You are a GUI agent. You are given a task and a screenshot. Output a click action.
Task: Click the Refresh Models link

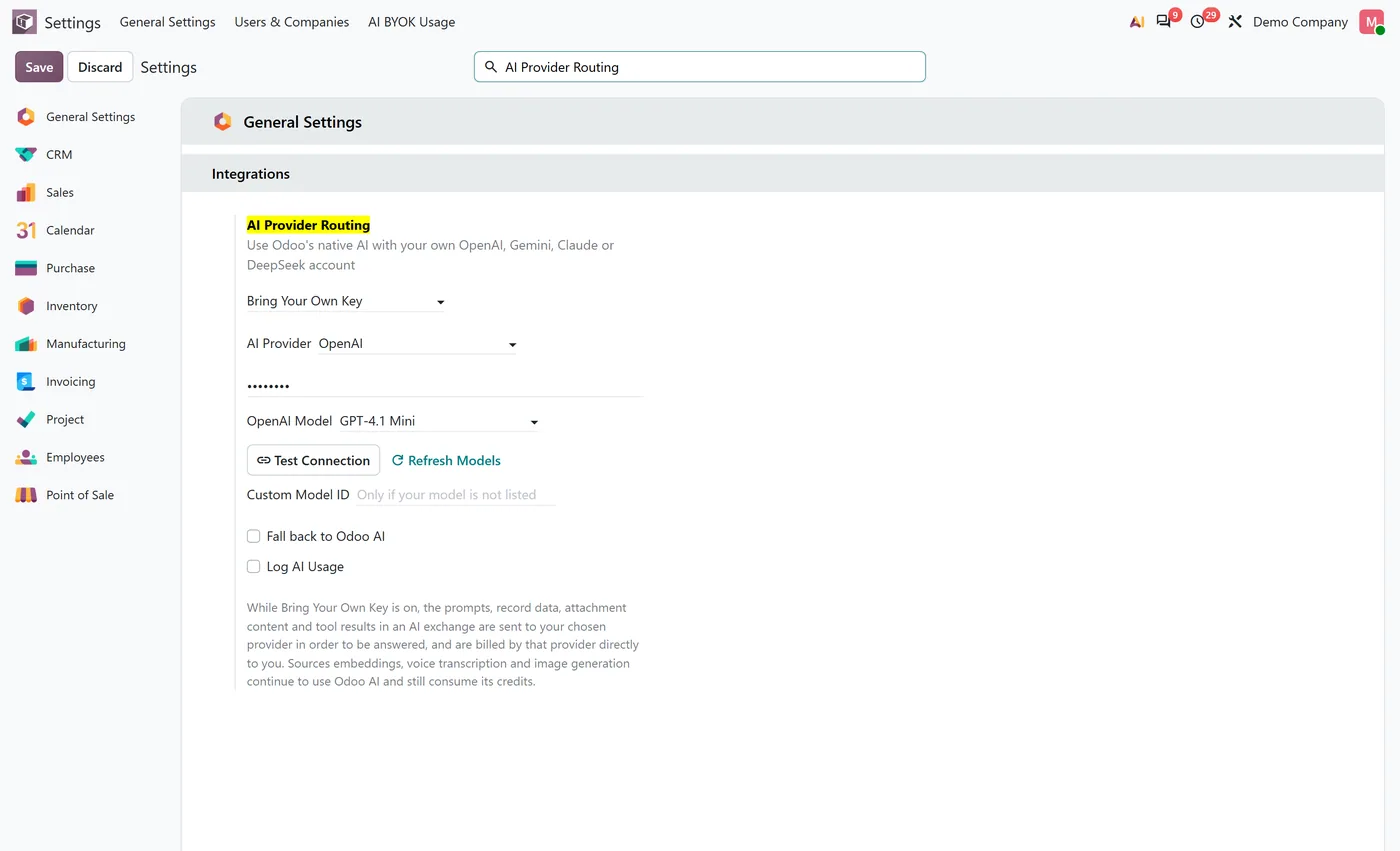click(x=446, y=460)
